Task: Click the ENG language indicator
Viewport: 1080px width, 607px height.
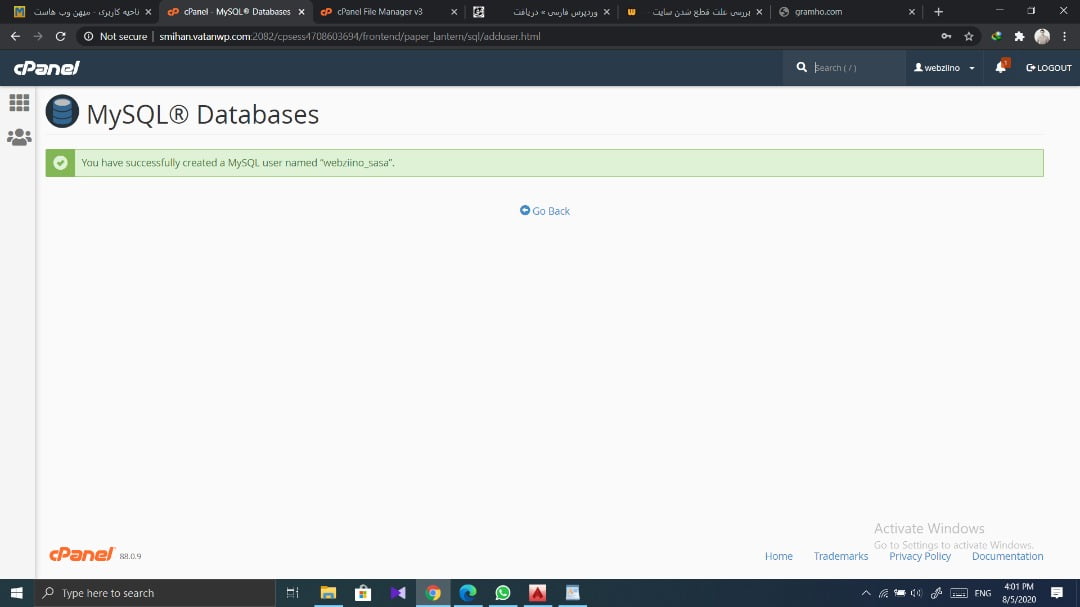Action: [983, 593]
